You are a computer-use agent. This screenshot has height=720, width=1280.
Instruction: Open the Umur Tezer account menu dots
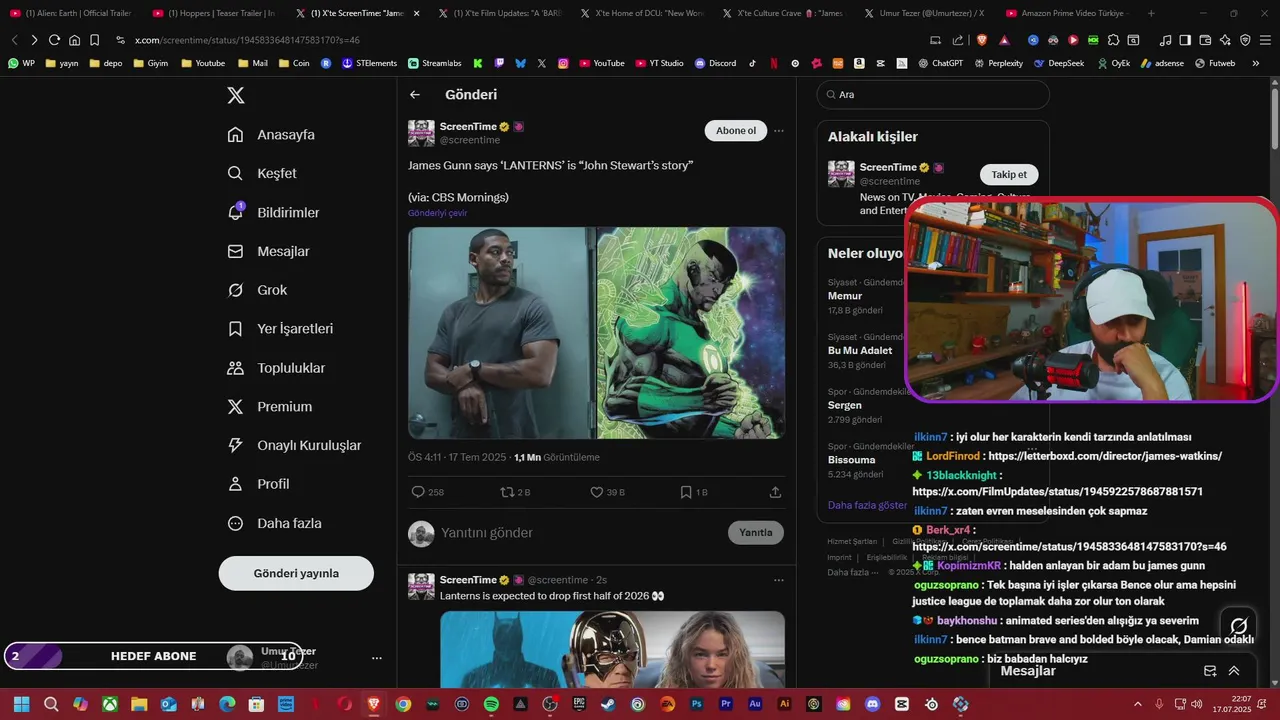coord(377,658)
